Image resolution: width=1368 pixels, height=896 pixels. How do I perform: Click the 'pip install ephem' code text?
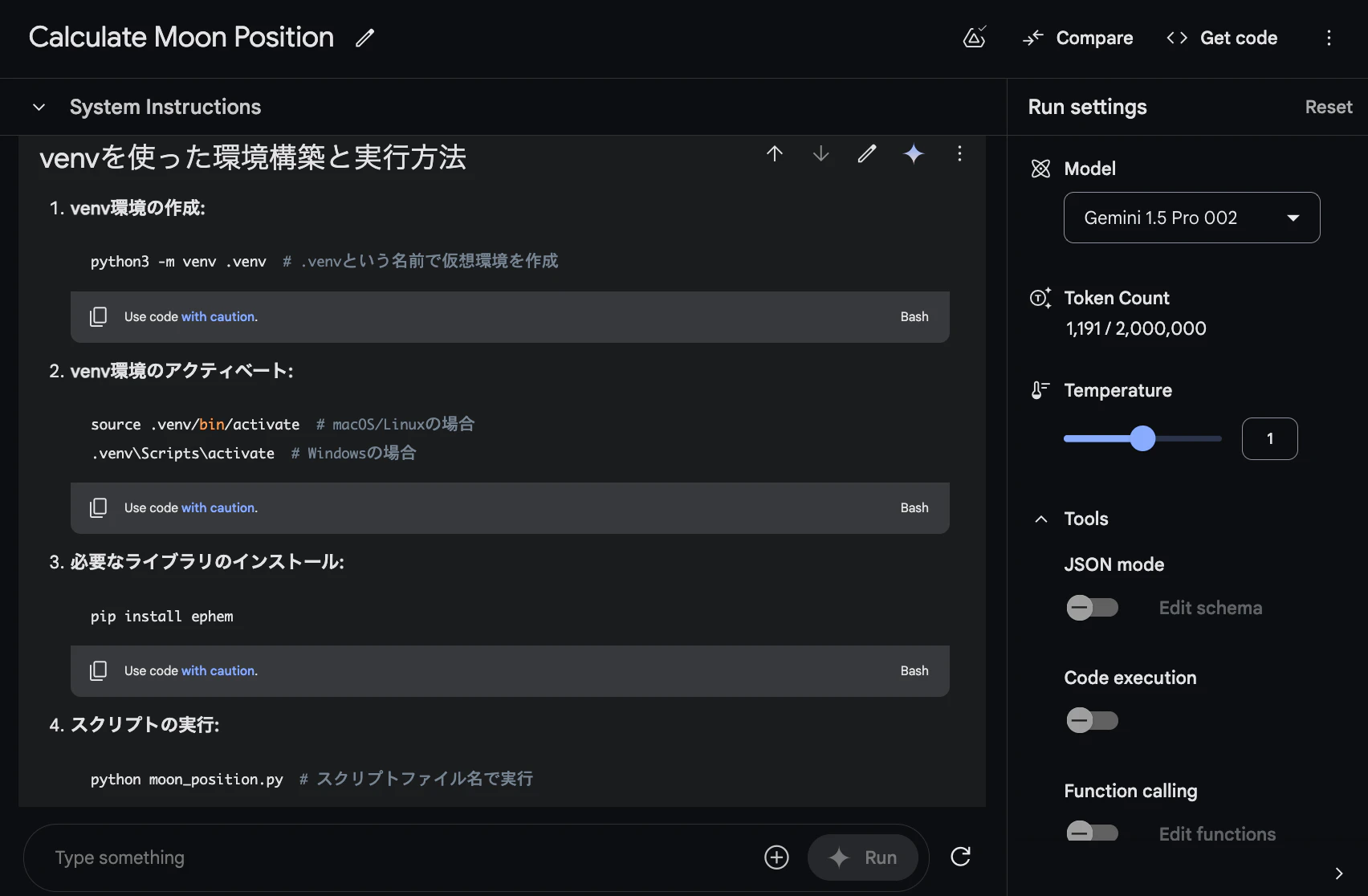tap(162, 617)
